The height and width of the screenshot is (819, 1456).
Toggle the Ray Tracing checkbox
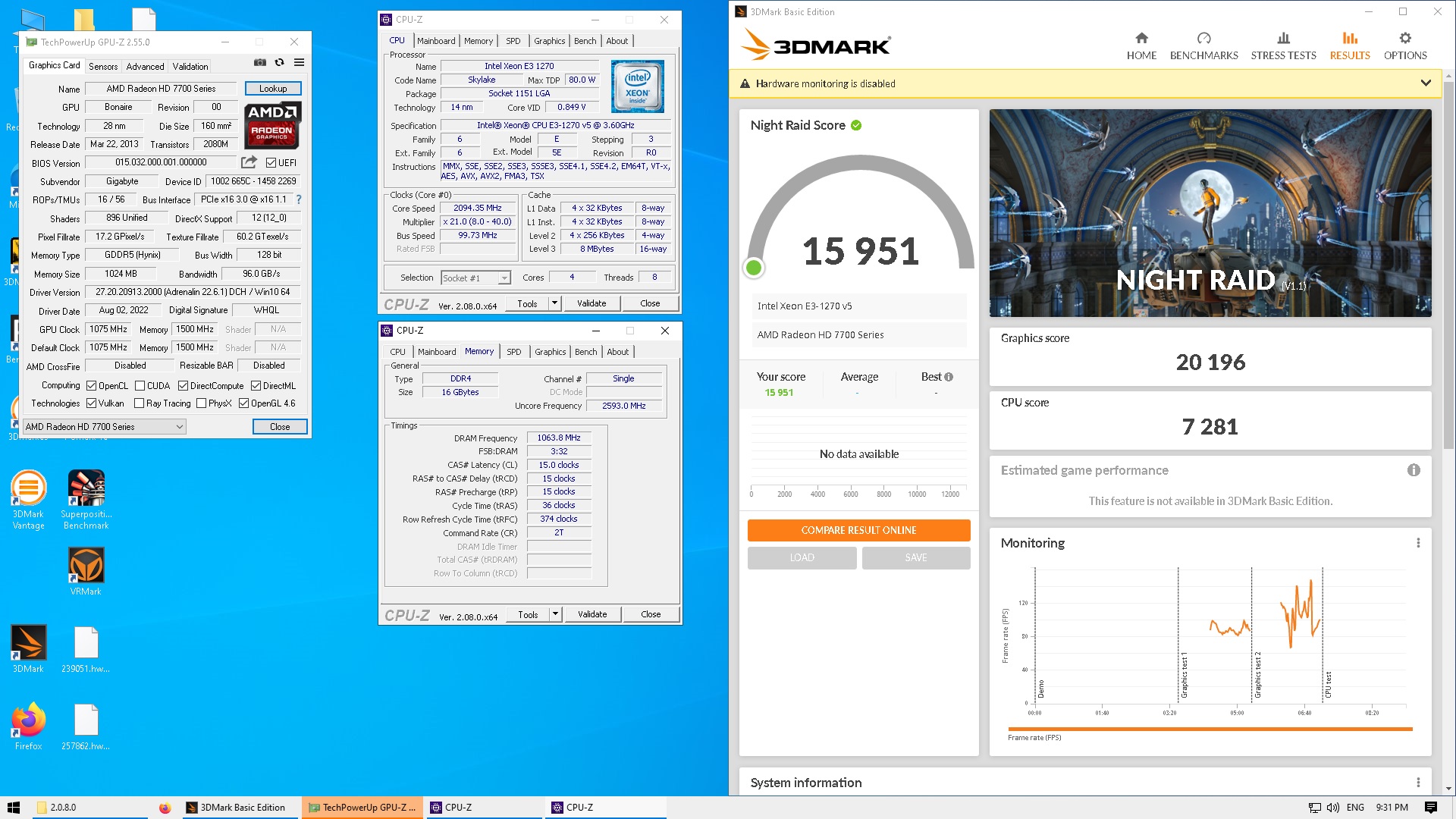pyautogui.click(x=139, y=403)
